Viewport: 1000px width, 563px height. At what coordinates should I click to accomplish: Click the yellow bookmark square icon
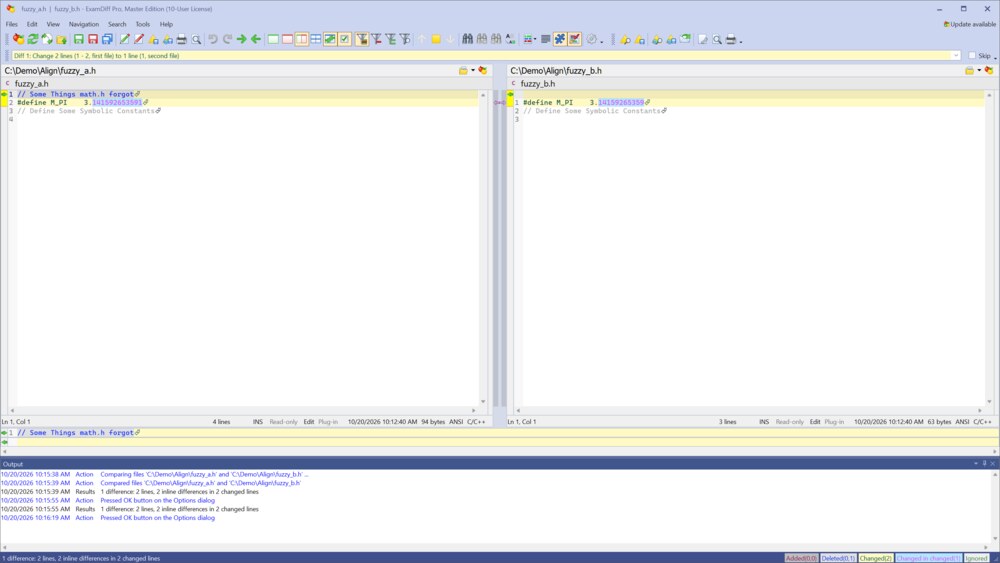tap(436, 40)
